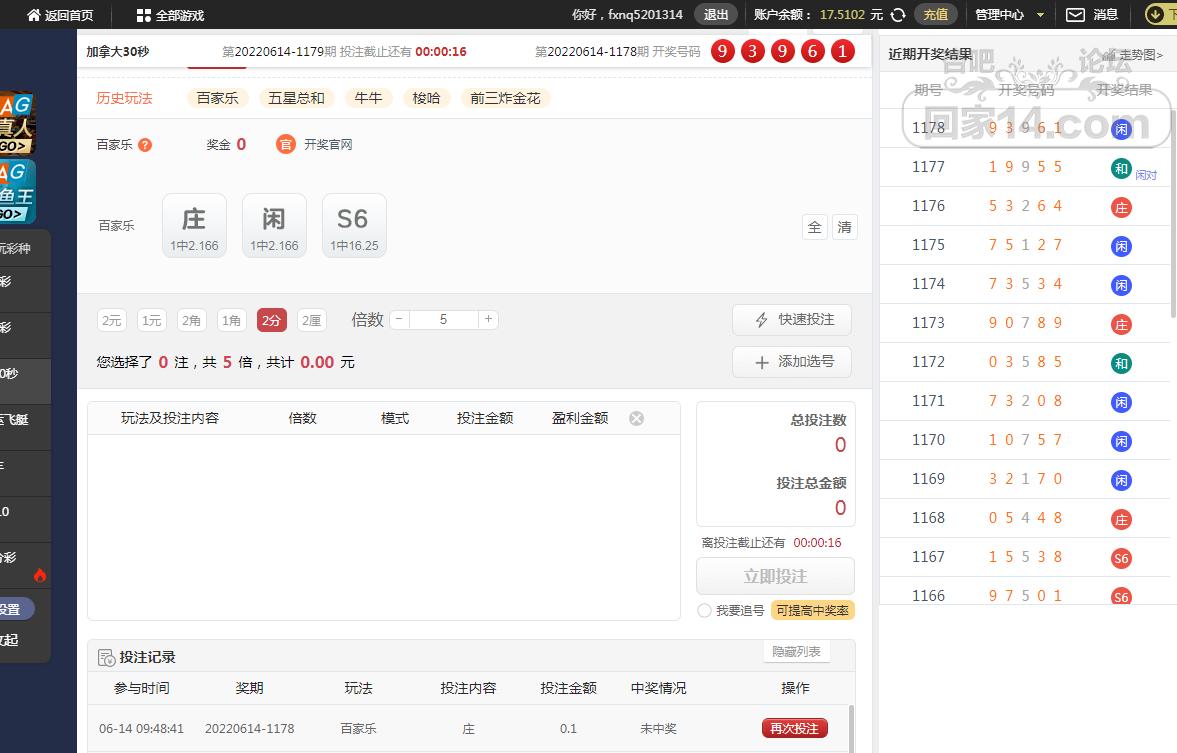The image size is (1177, 753).
Task: Collapse the bet records with 隐藏列表
Action: (x=796, y=652)
